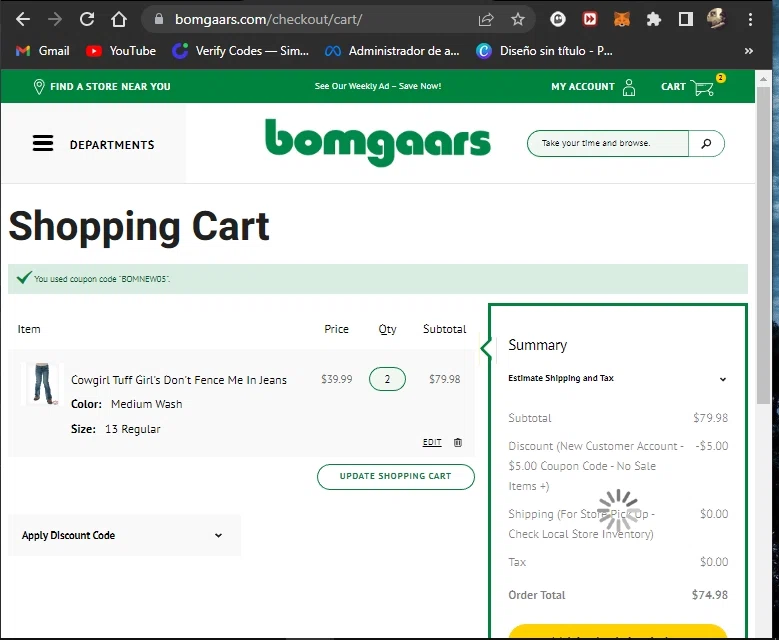779x640 pixels.
Task: Open the Administrador de a... bookmark
Action: coord(392,51)
